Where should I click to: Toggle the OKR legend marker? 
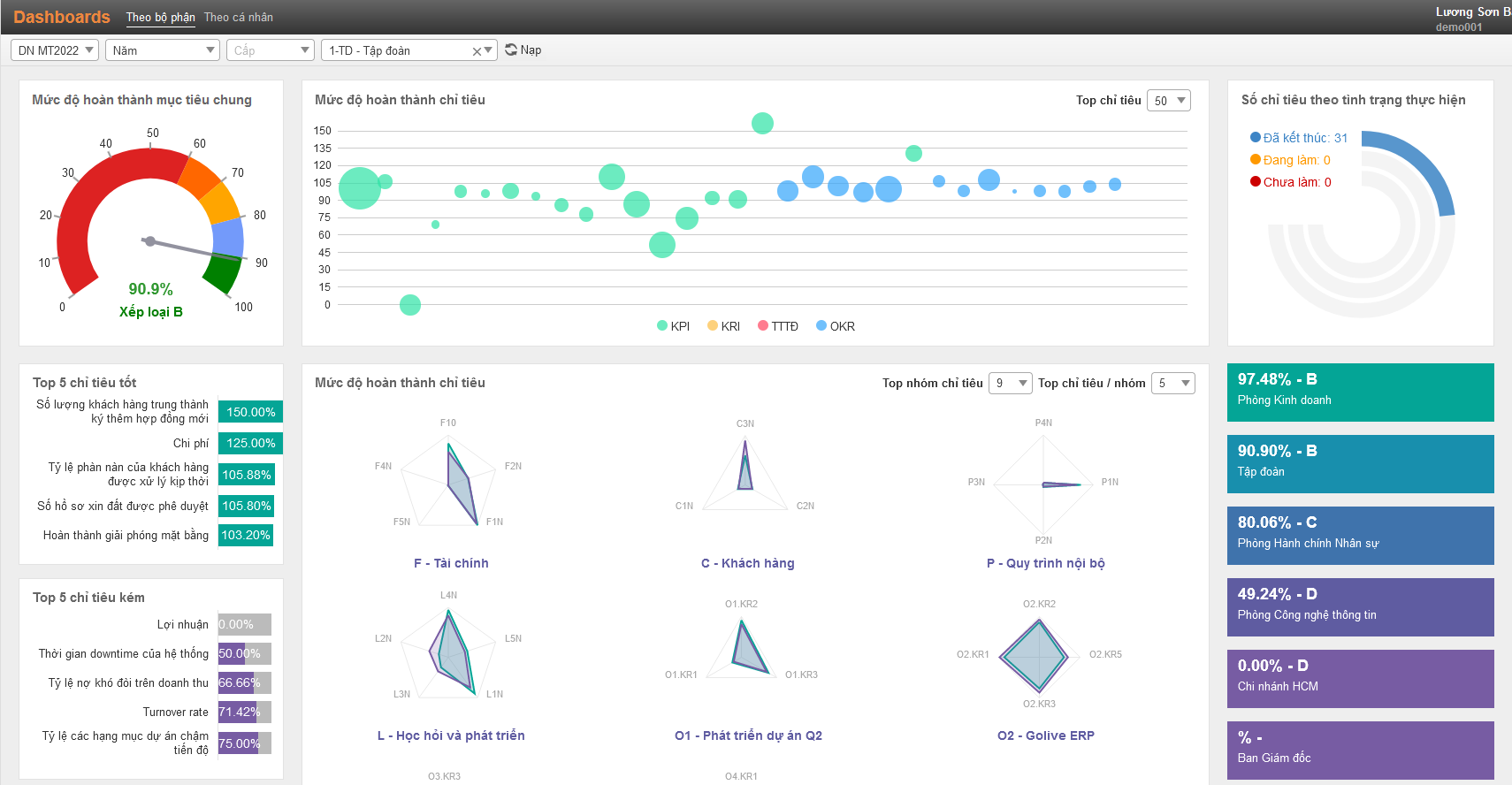click(x=821, y=325)
